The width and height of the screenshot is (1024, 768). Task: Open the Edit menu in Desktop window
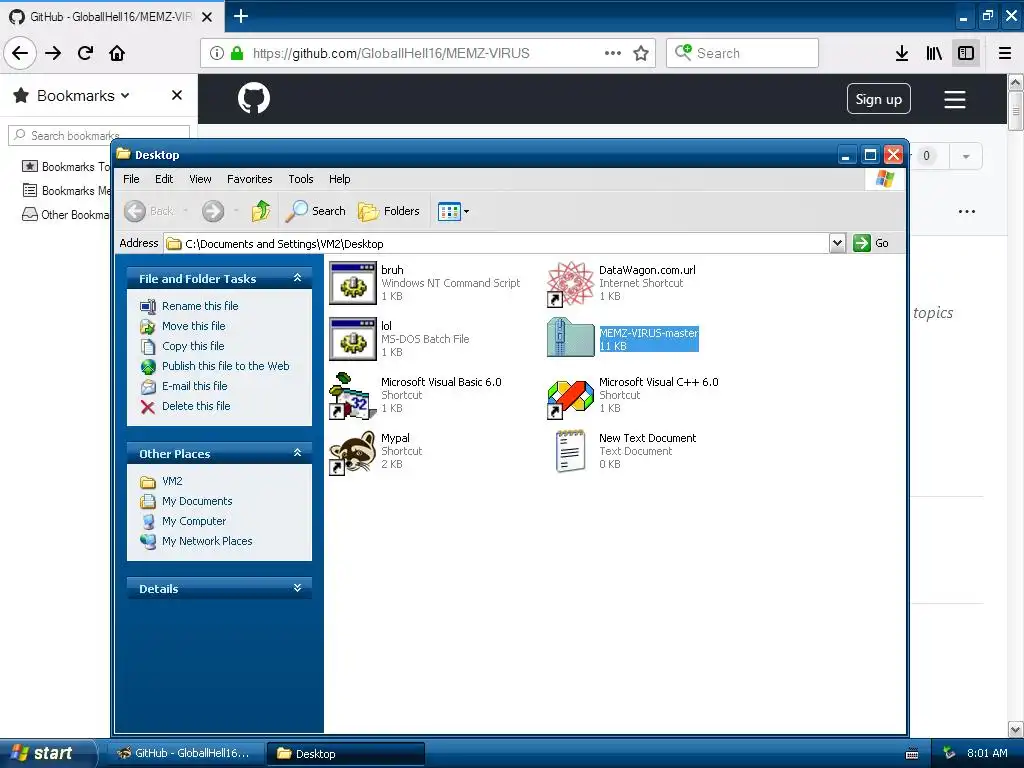coord(164,179)
